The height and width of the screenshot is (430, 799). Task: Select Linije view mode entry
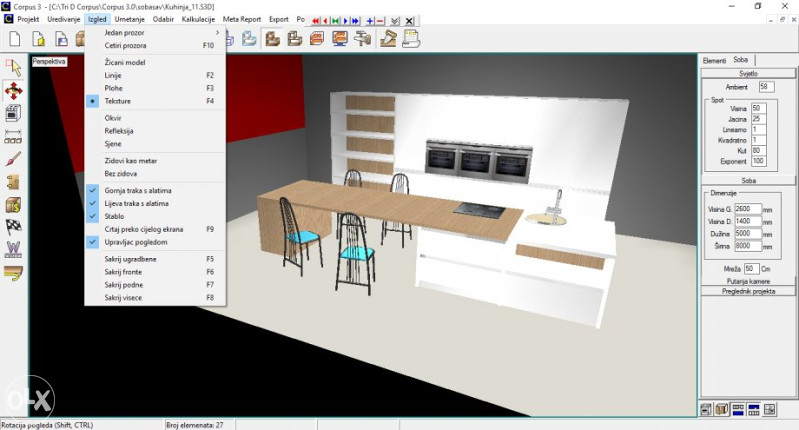(155, 75)
